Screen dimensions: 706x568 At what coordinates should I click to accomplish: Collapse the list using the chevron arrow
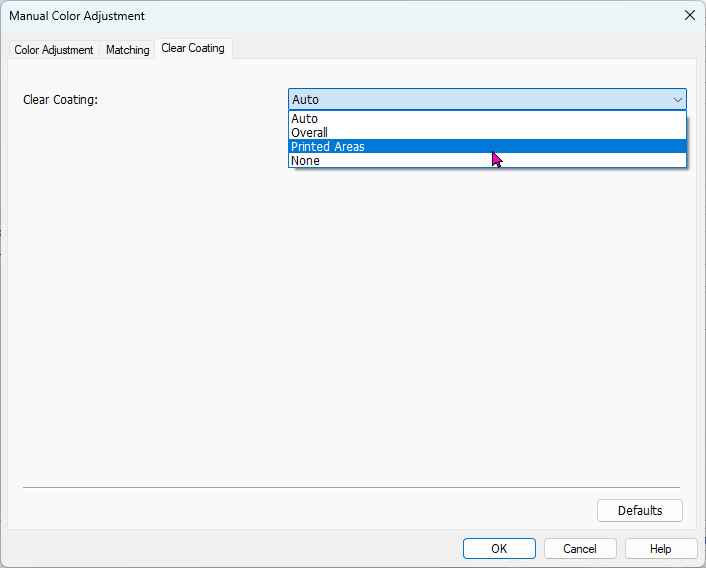(678, 99)
